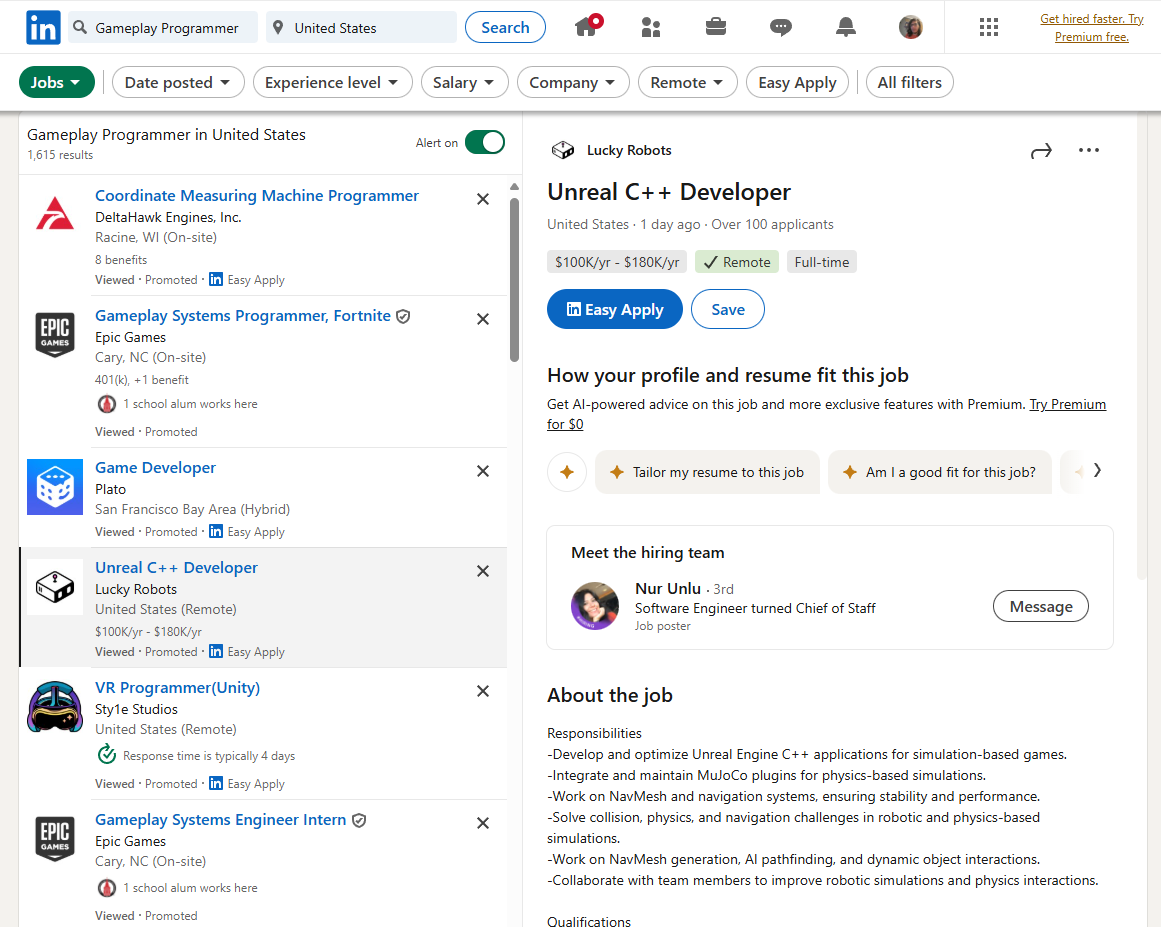1161x927 pixels.
Task: Expand the Company filter
Action: (x=572, y=82)
